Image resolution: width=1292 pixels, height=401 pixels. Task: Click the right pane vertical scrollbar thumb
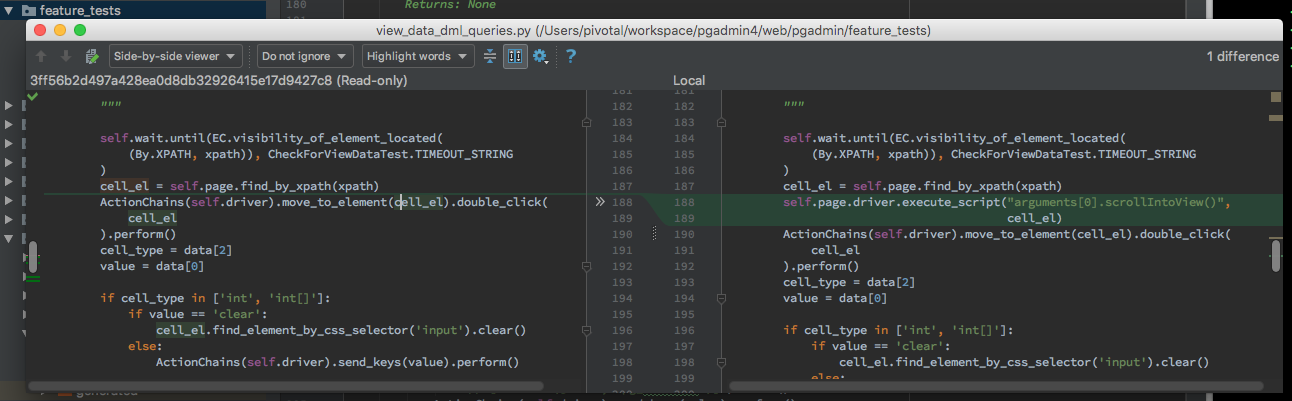click(x=1277, y=256)
